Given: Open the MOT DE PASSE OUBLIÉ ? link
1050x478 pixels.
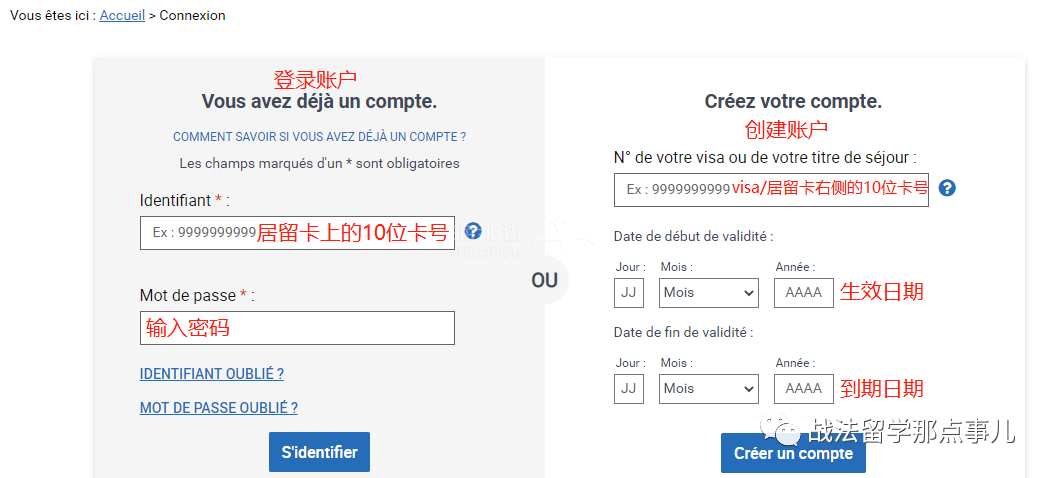Looking at the screenshot, I should click(x=219, y=408).
